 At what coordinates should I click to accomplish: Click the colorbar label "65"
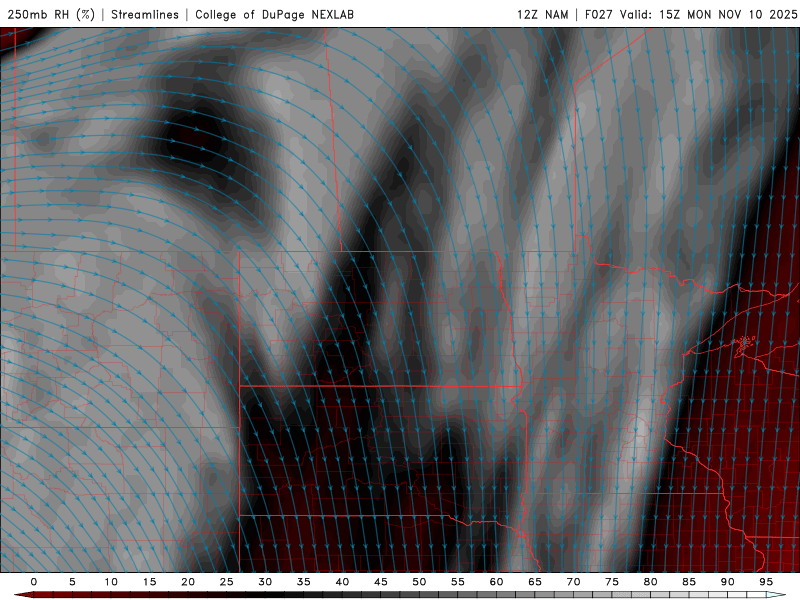pos(534,582)
